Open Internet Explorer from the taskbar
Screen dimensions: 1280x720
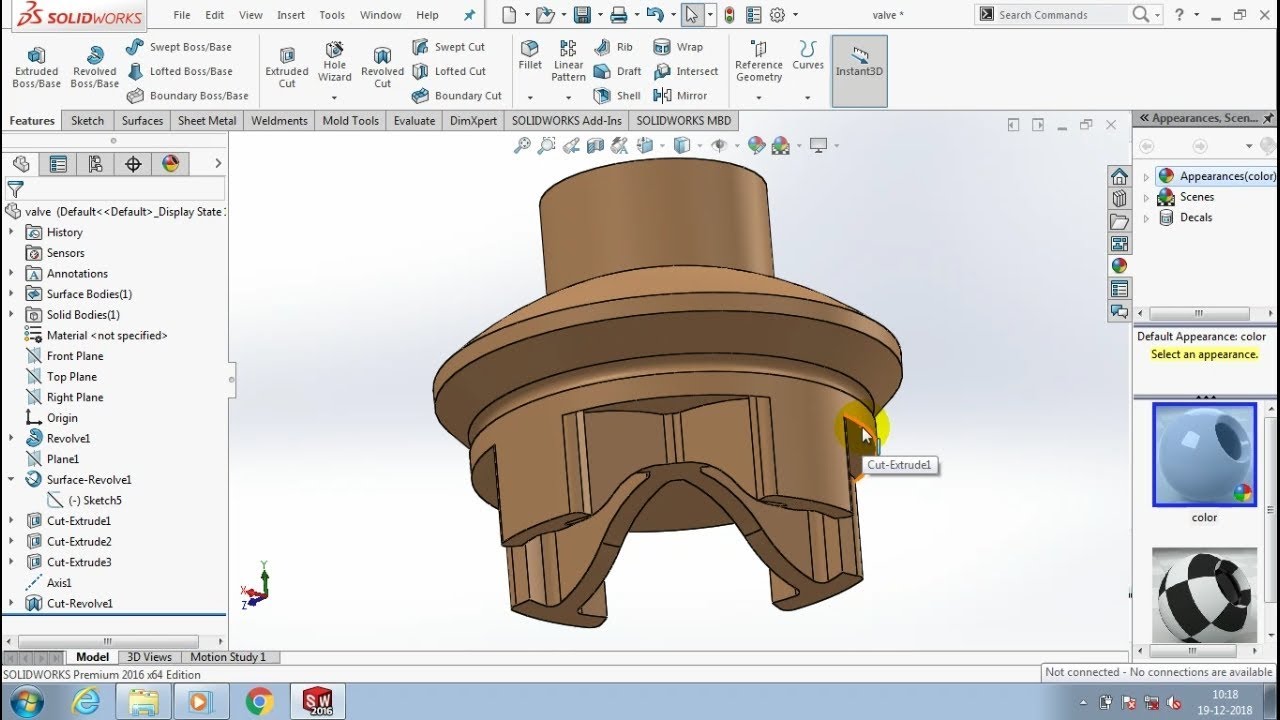tap(86, 702)
